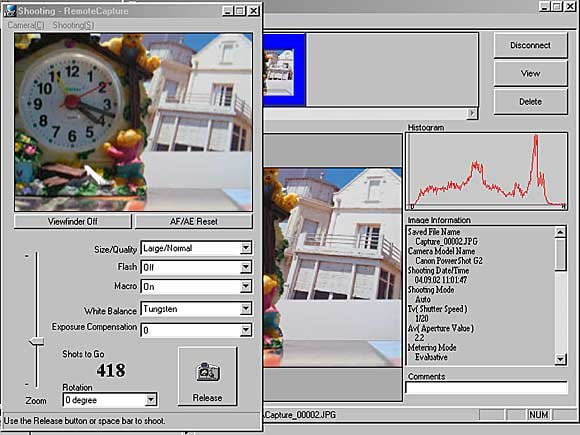This screenshot has height=435, width=580.
Task: Expand the White Balance dropdown
Action: tap(246, 308)
